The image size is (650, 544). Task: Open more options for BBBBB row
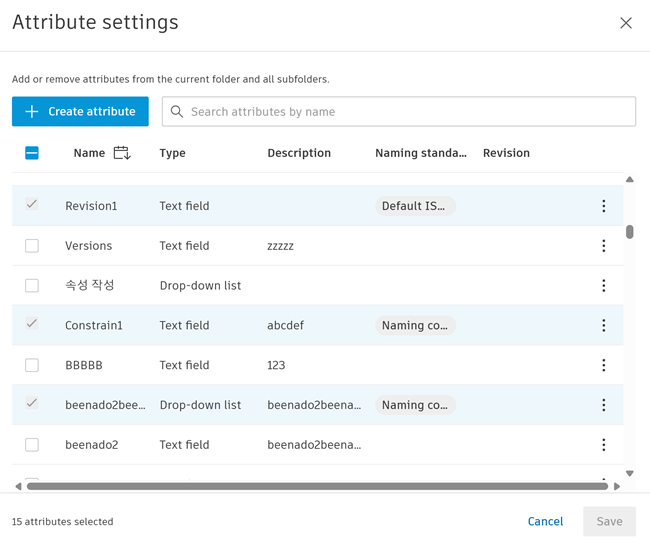[603, 365]
